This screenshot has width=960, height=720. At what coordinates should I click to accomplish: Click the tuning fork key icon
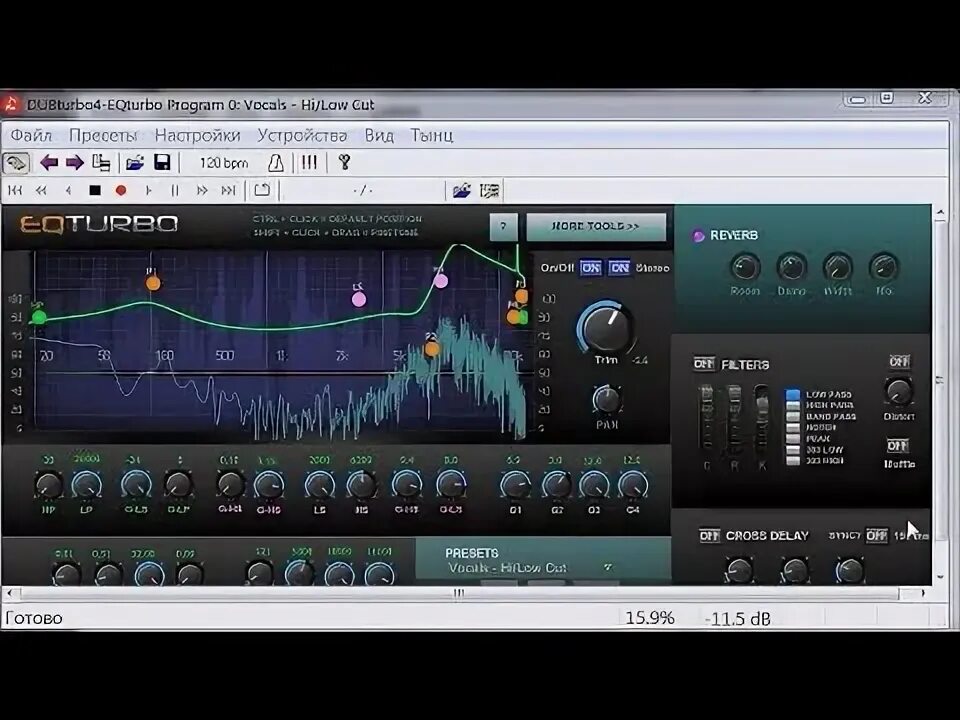click(344, 162)
